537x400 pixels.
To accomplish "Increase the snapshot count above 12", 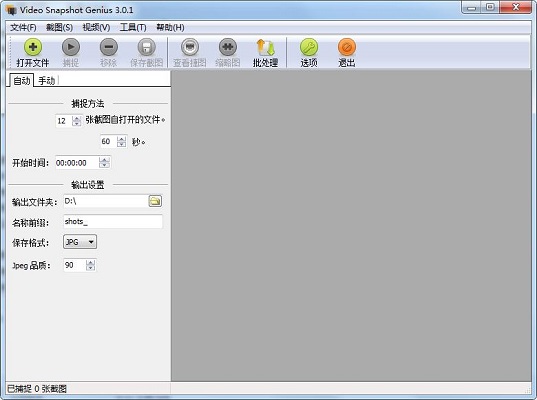I will pyautogui.click(x=77, y=118).
